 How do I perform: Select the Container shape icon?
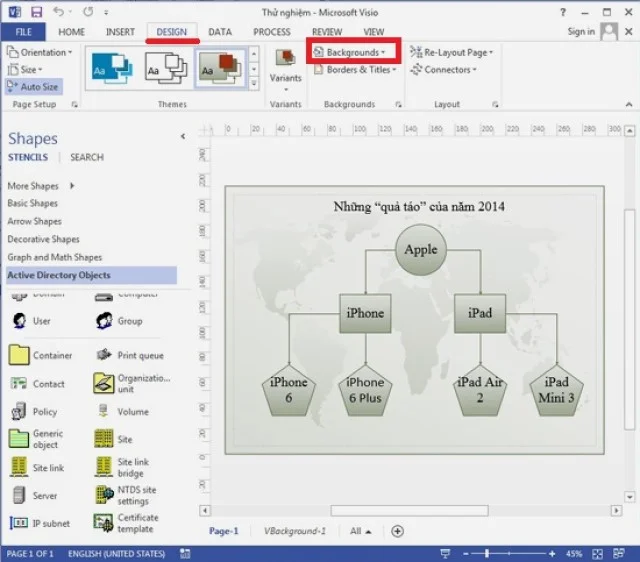pos(18,355)
